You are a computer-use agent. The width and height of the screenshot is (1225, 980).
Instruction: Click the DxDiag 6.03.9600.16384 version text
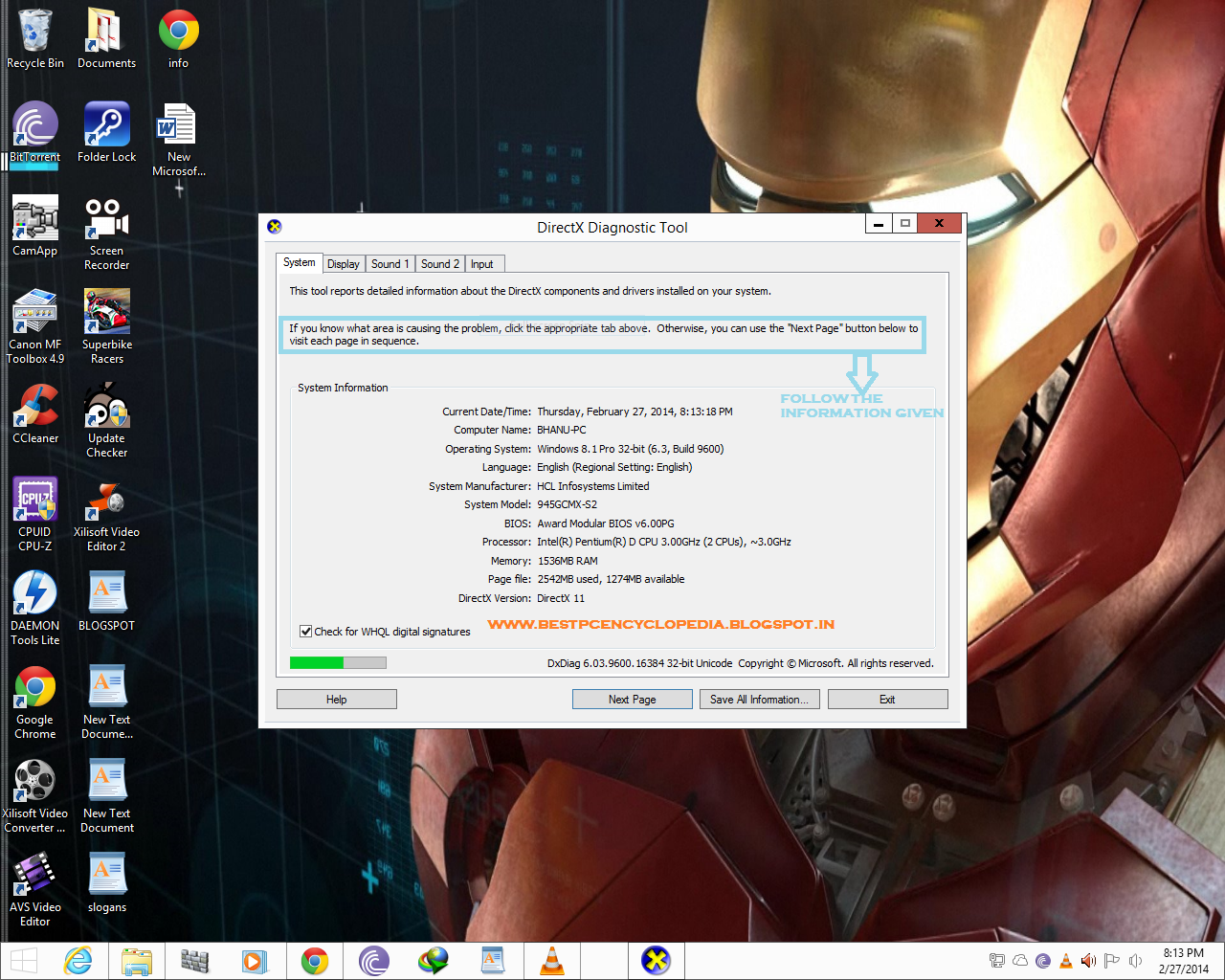coord(639,663)
